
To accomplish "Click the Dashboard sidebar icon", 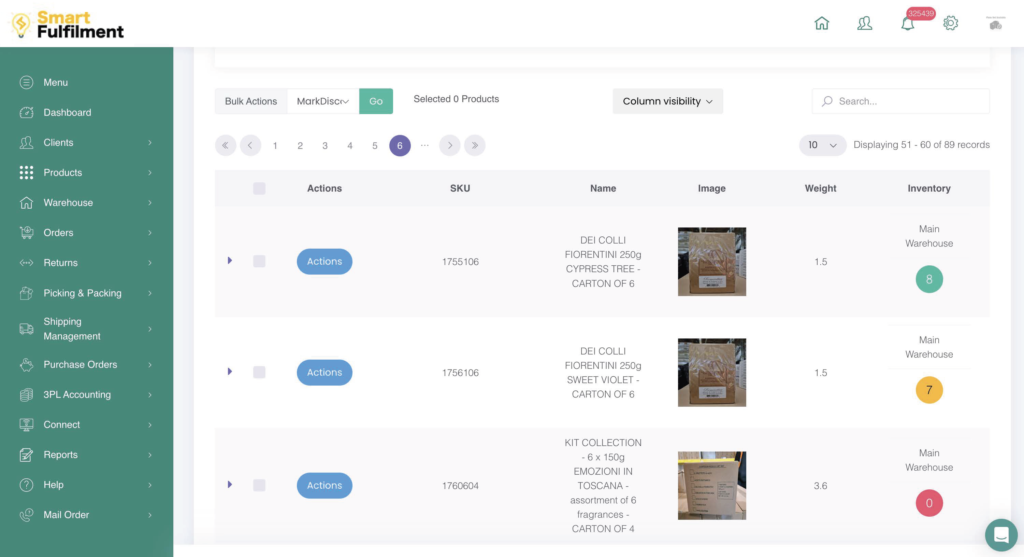I will tap(27, 113).
